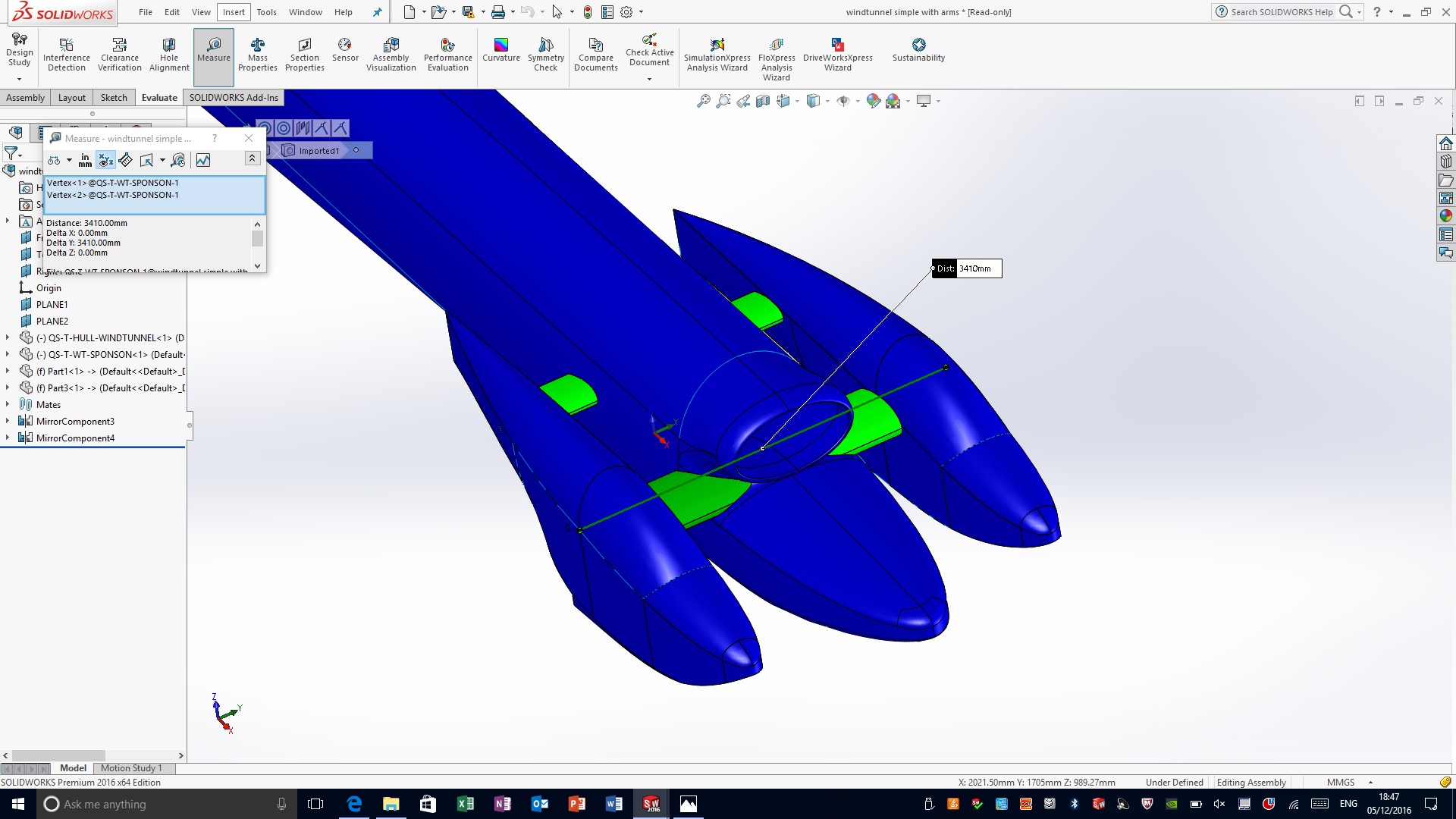Open the Hide/Show Items dropdown arrow
Image resolution: width=1456 pixels, height=819 pixels.
click(x=858, y=101)
